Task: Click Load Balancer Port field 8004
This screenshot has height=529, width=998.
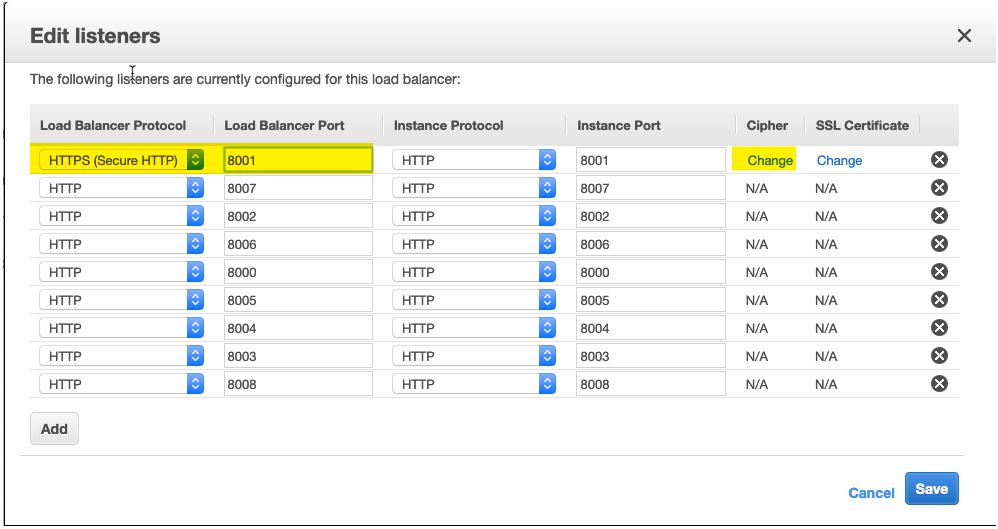Action: click(x=298, y=328)
